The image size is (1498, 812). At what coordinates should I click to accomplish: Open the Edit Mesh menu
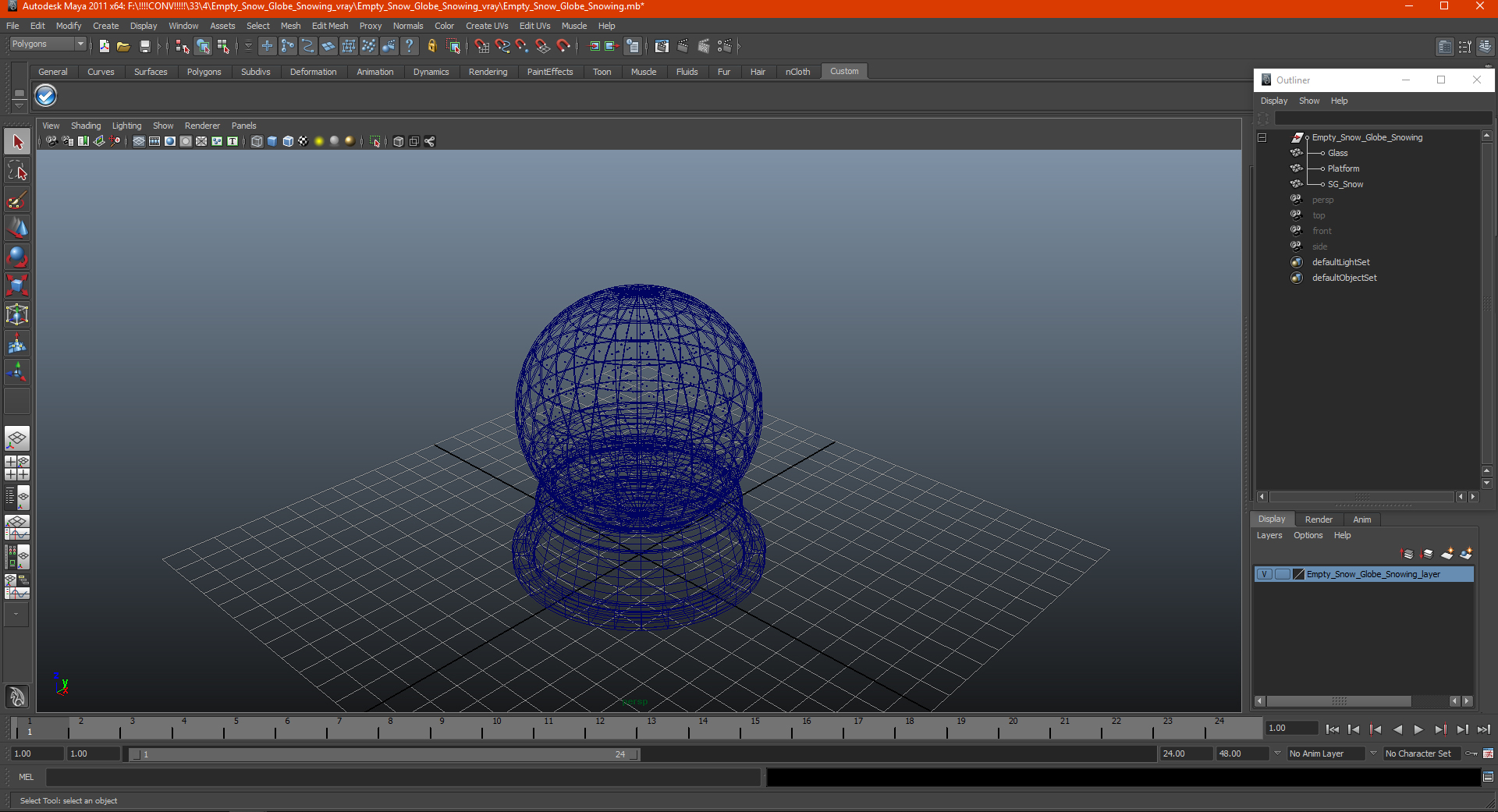point(330,26)
